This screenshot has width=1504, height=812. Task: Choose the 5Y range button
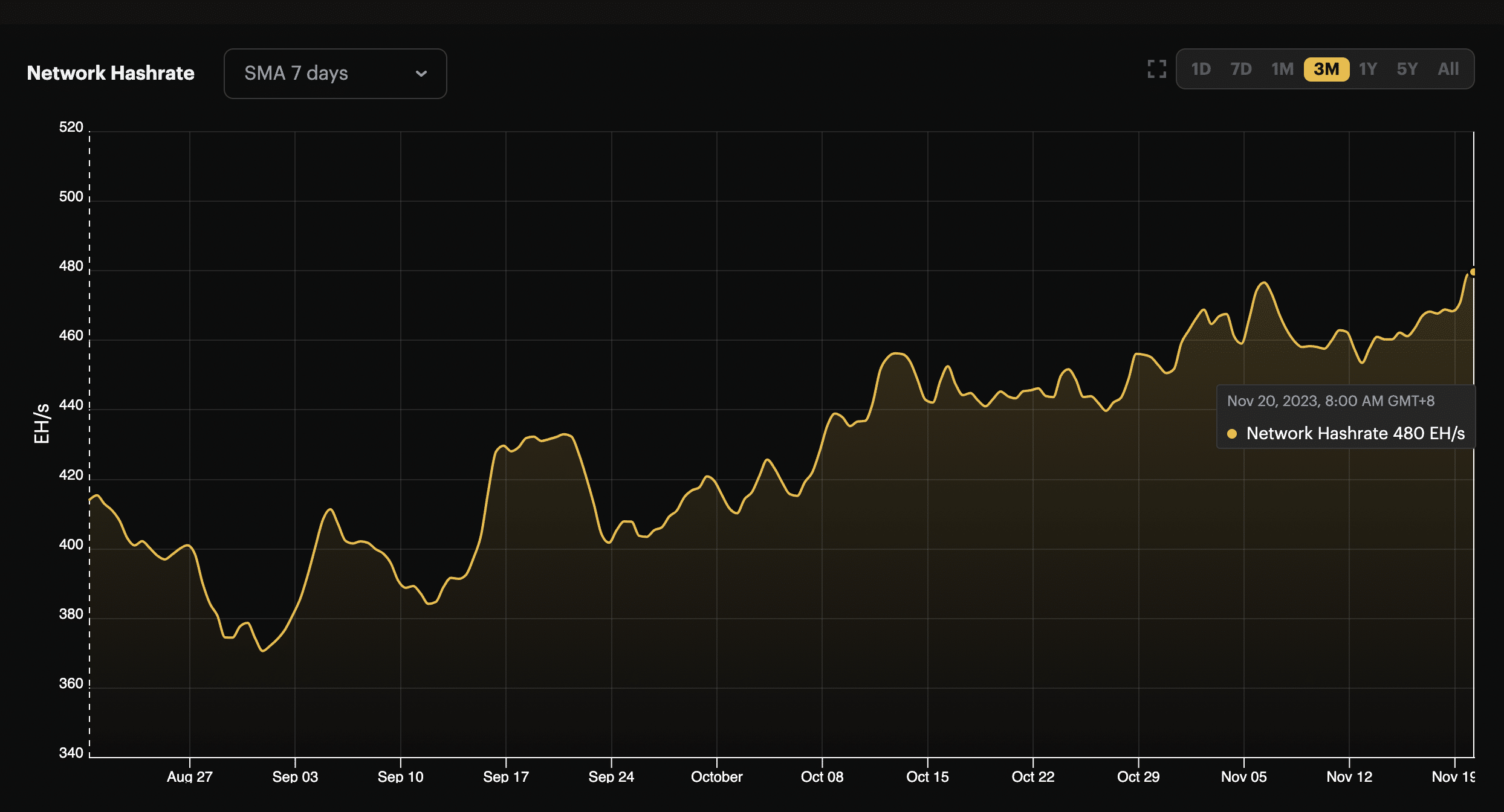pyautogui.click(x=1407, y=69)
